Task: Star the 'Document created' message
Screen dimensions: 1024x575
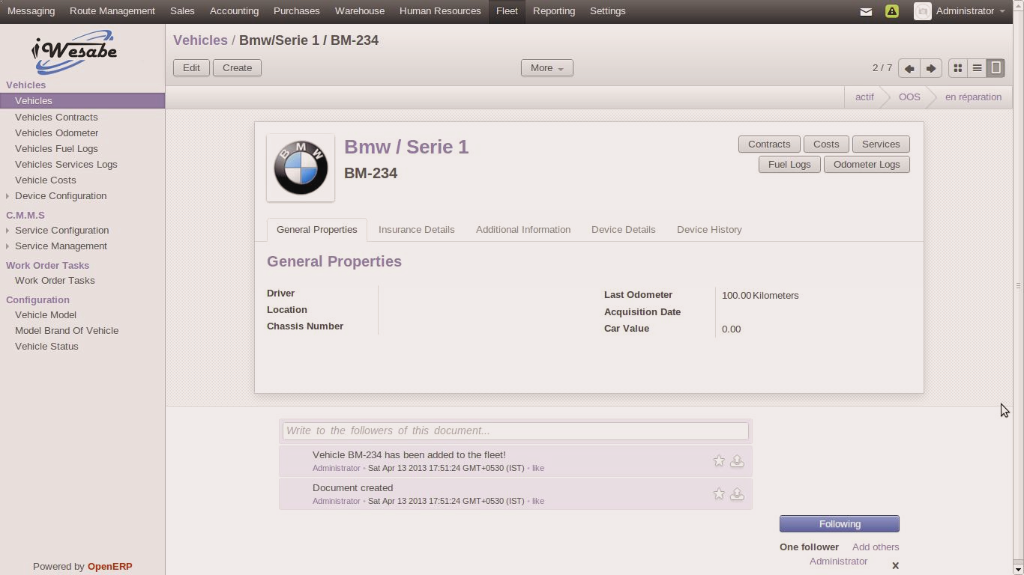Action: pos(718,494)
